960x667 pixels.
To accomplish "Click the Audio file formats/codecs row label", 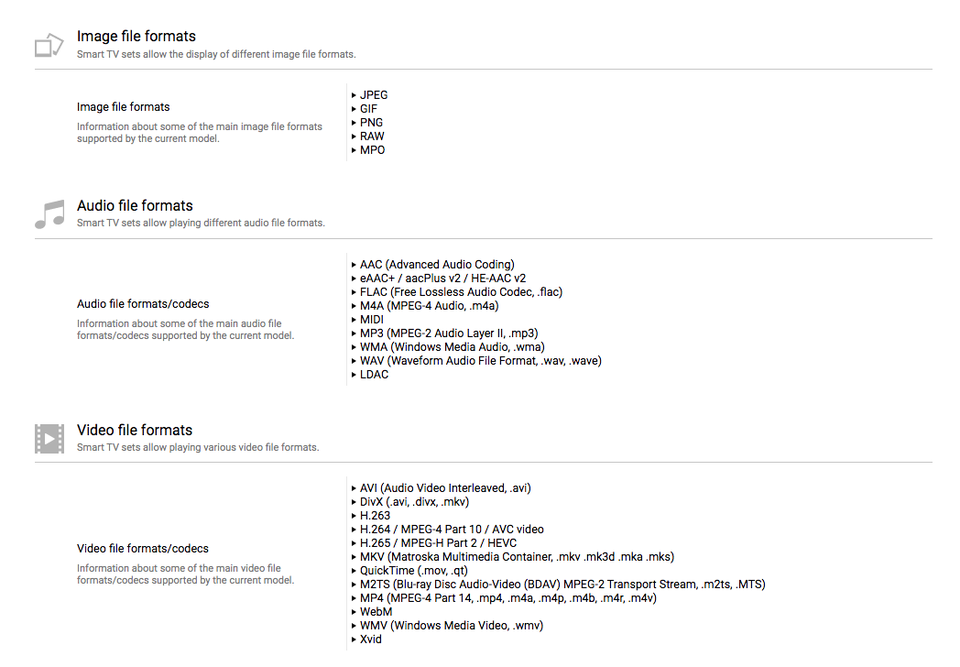I will pyautogui.click(x=143, y=304).
